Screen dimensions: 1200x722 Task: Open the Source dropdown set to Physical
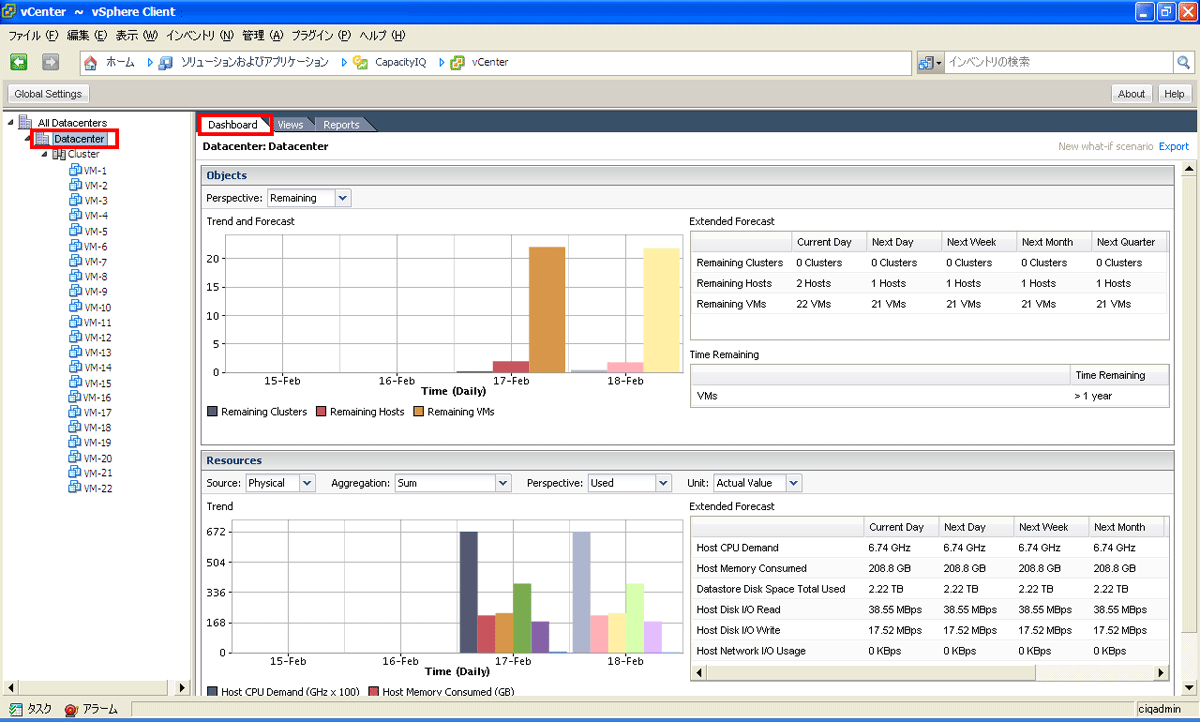click(x=308, y=483)
